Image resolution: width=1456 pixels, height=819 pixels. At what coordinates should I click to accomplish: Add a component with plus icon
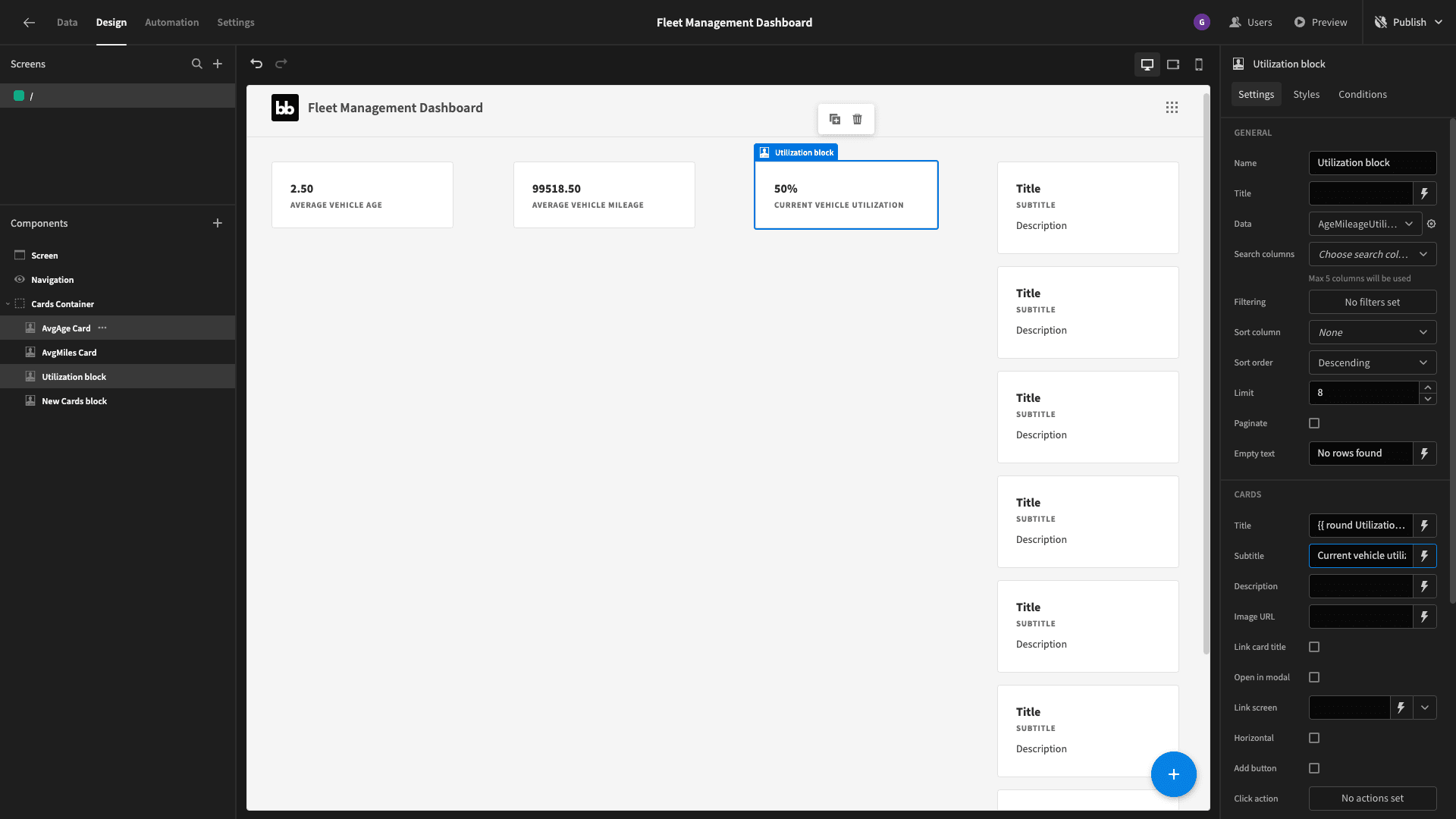[x=218, y=223]
